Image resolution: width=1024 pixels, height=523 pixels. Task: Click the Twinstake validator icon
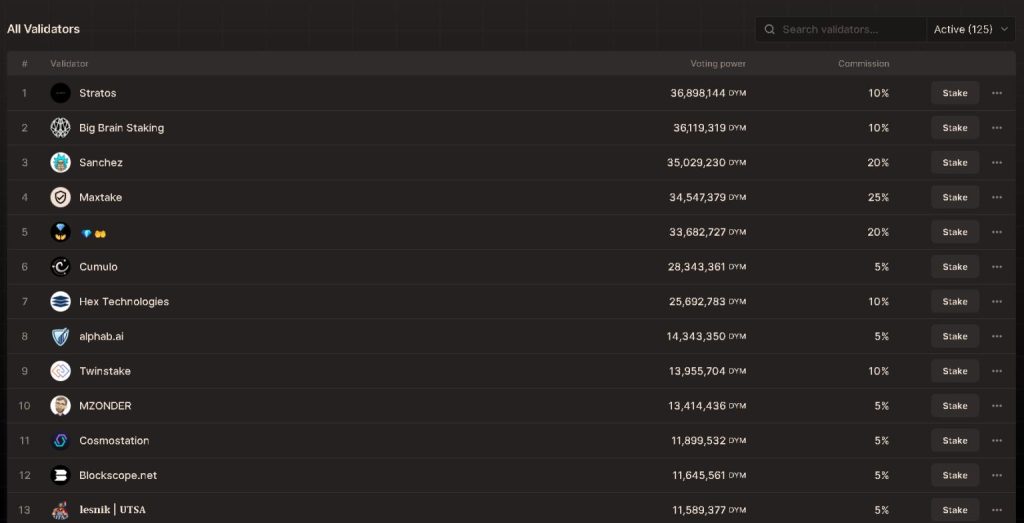61,371
